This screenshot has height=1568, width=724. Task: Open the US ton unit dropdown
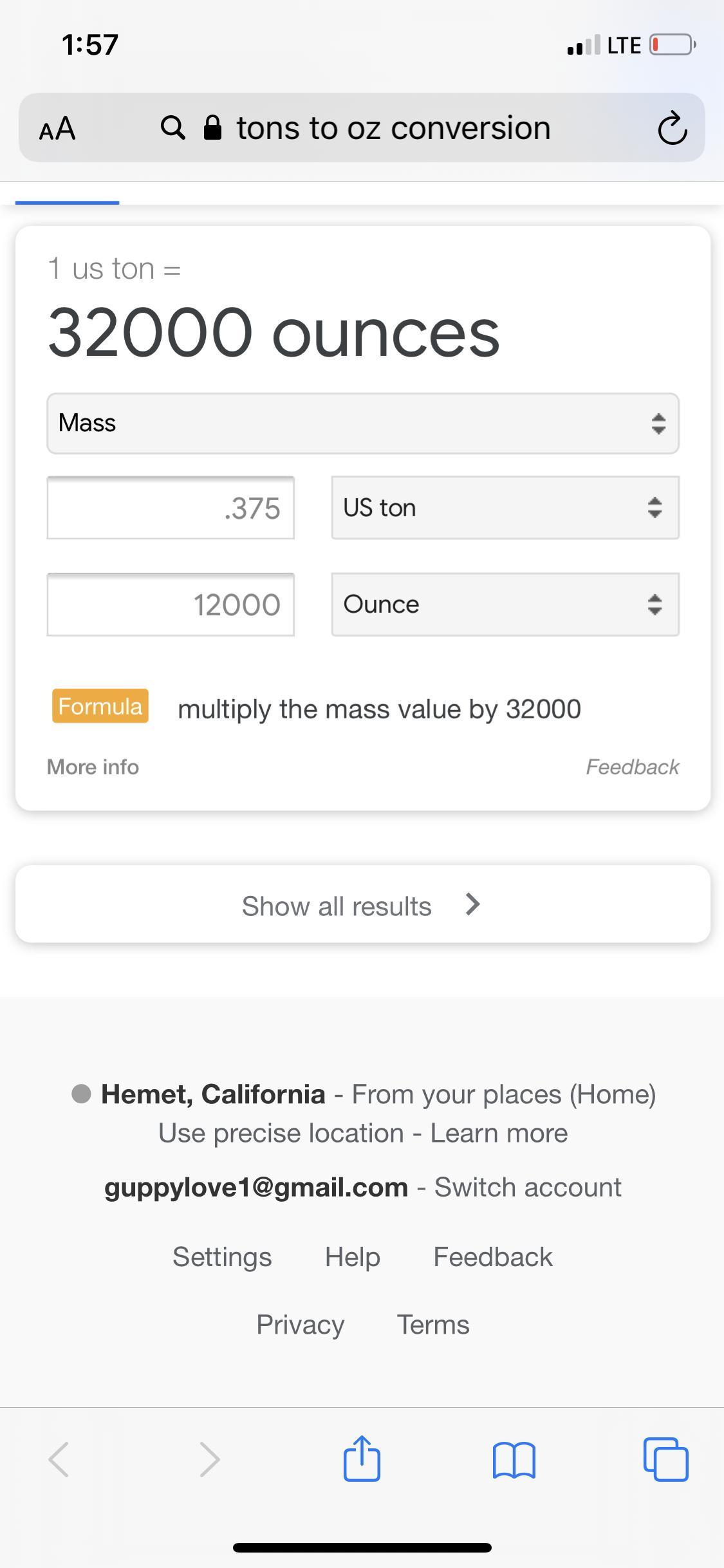[x=505, y=508]
